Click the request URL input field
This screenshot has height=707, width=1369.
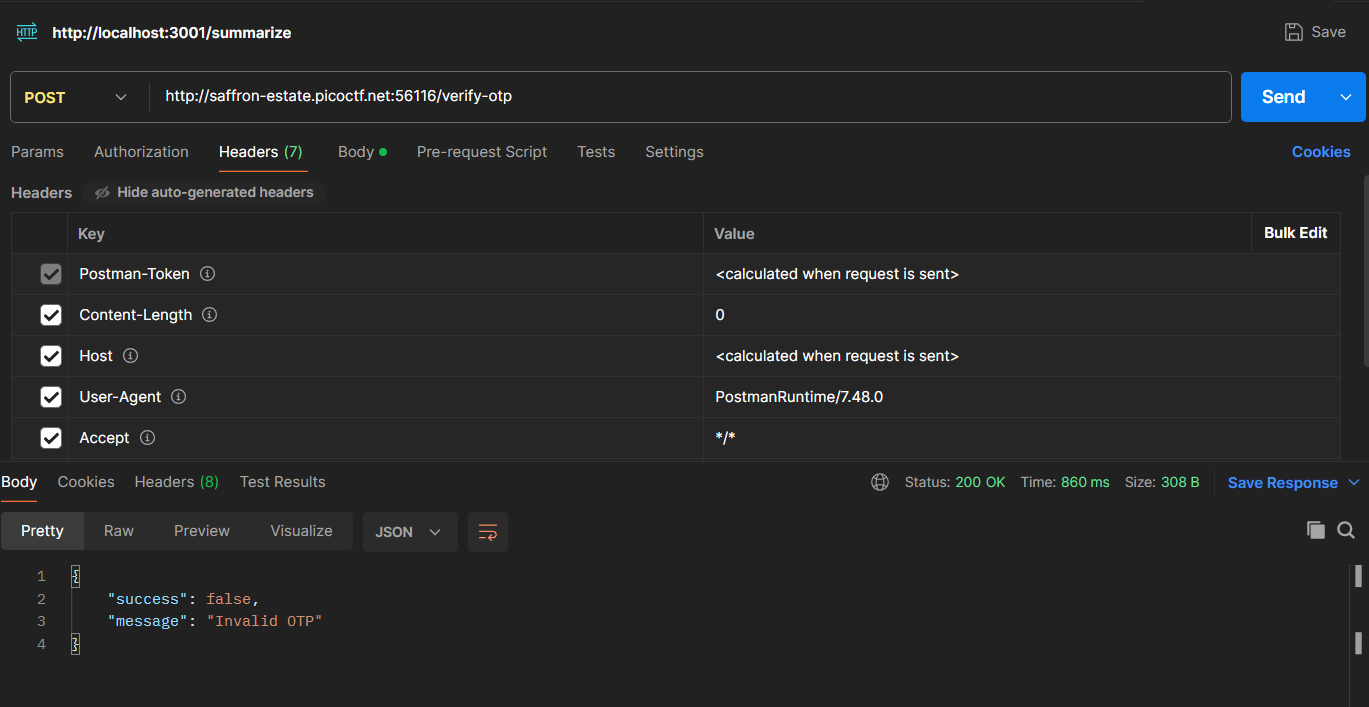coord(690,97)
